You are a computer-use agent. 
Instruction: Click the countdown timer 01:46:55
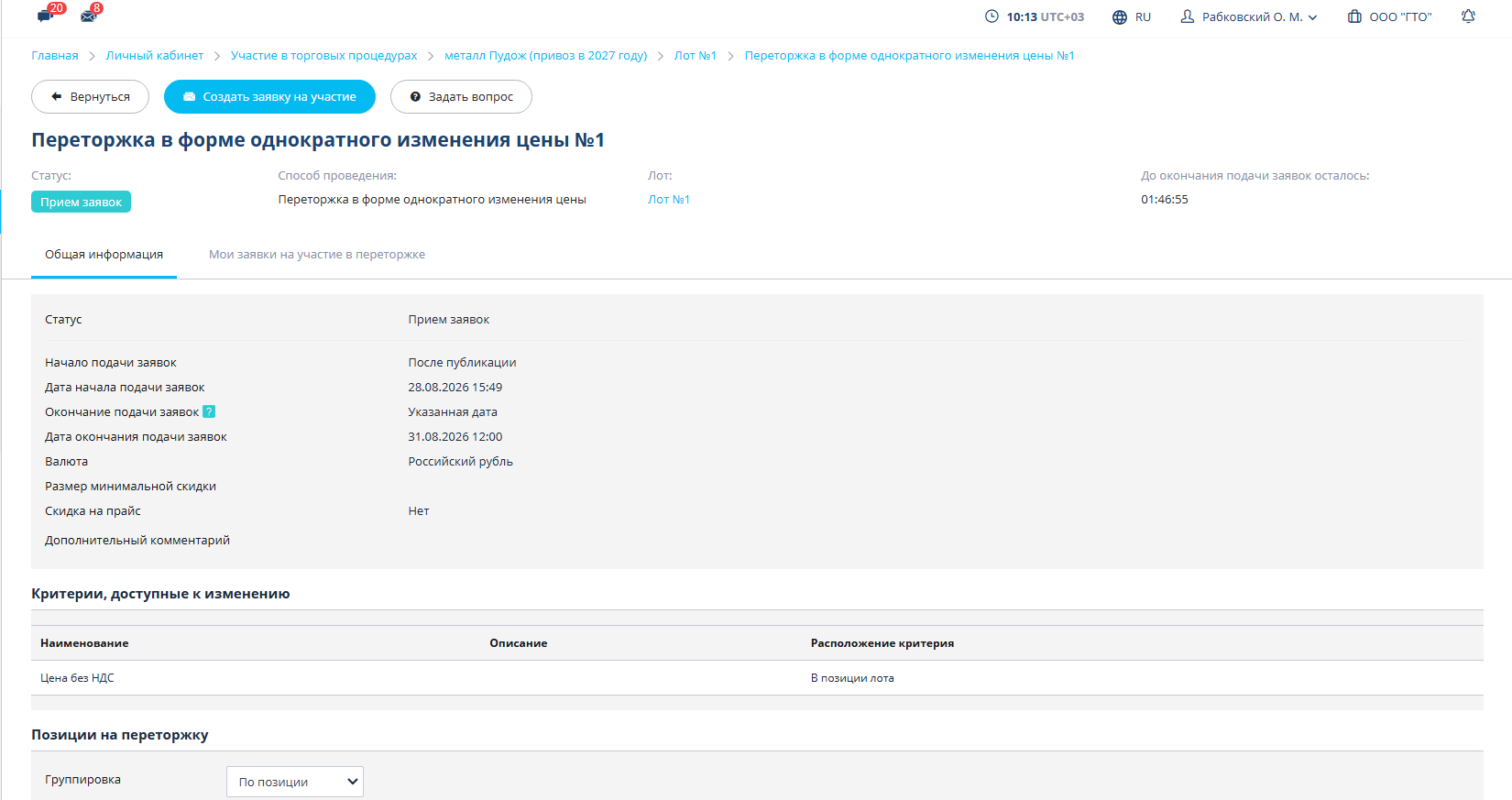coord(1165,200)
